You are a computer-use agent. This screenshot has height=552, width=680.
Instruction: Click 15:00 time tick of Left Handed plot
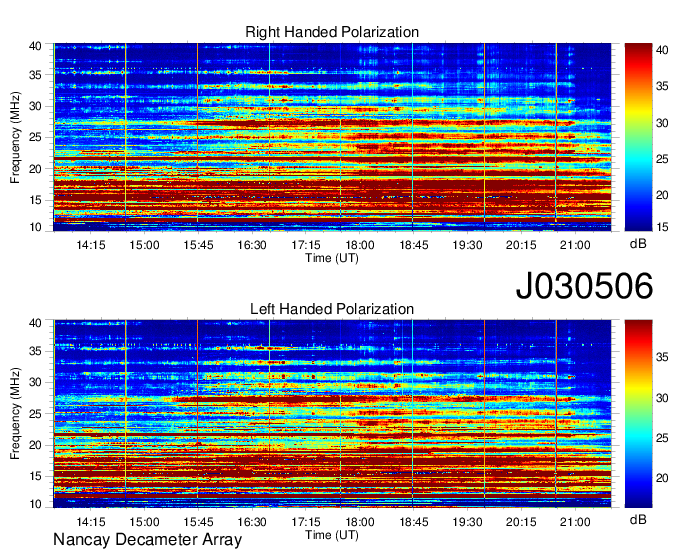coord(144,521)
